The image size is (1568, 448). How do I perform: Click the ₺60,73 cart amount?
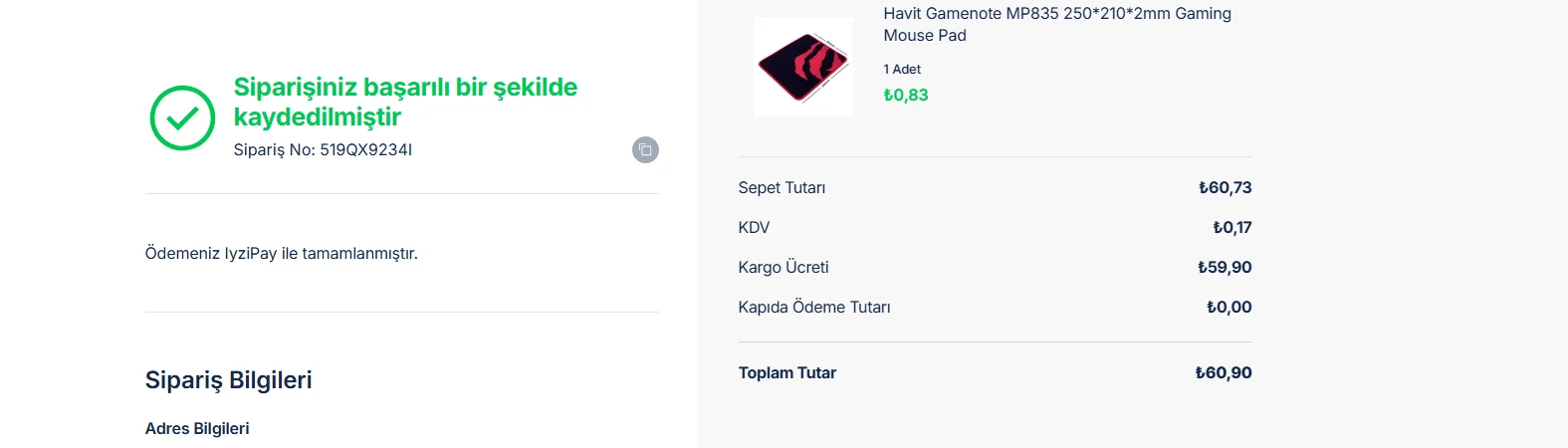tap(1225, 188)
